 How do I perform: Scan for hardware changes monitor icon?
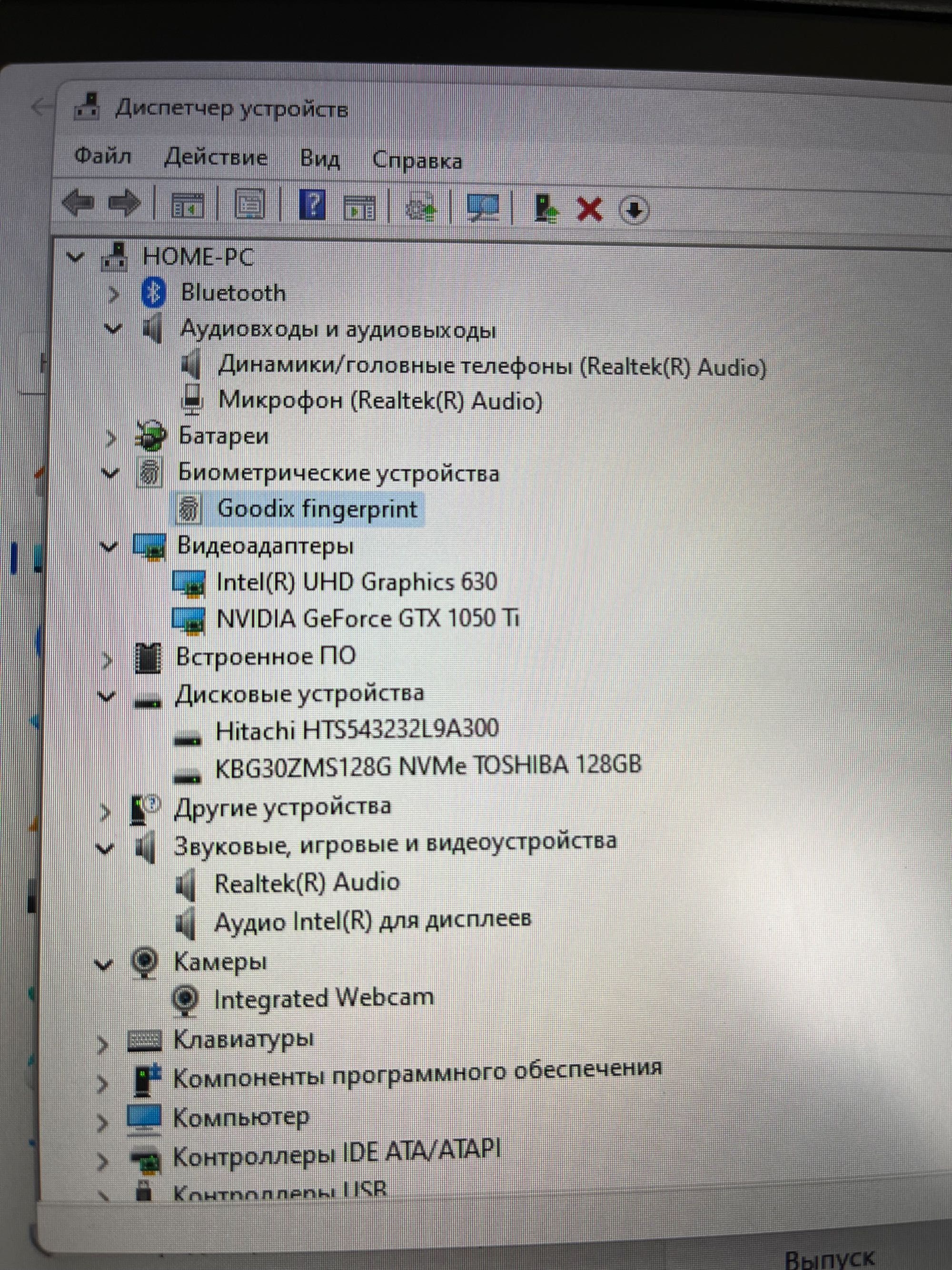482,208
